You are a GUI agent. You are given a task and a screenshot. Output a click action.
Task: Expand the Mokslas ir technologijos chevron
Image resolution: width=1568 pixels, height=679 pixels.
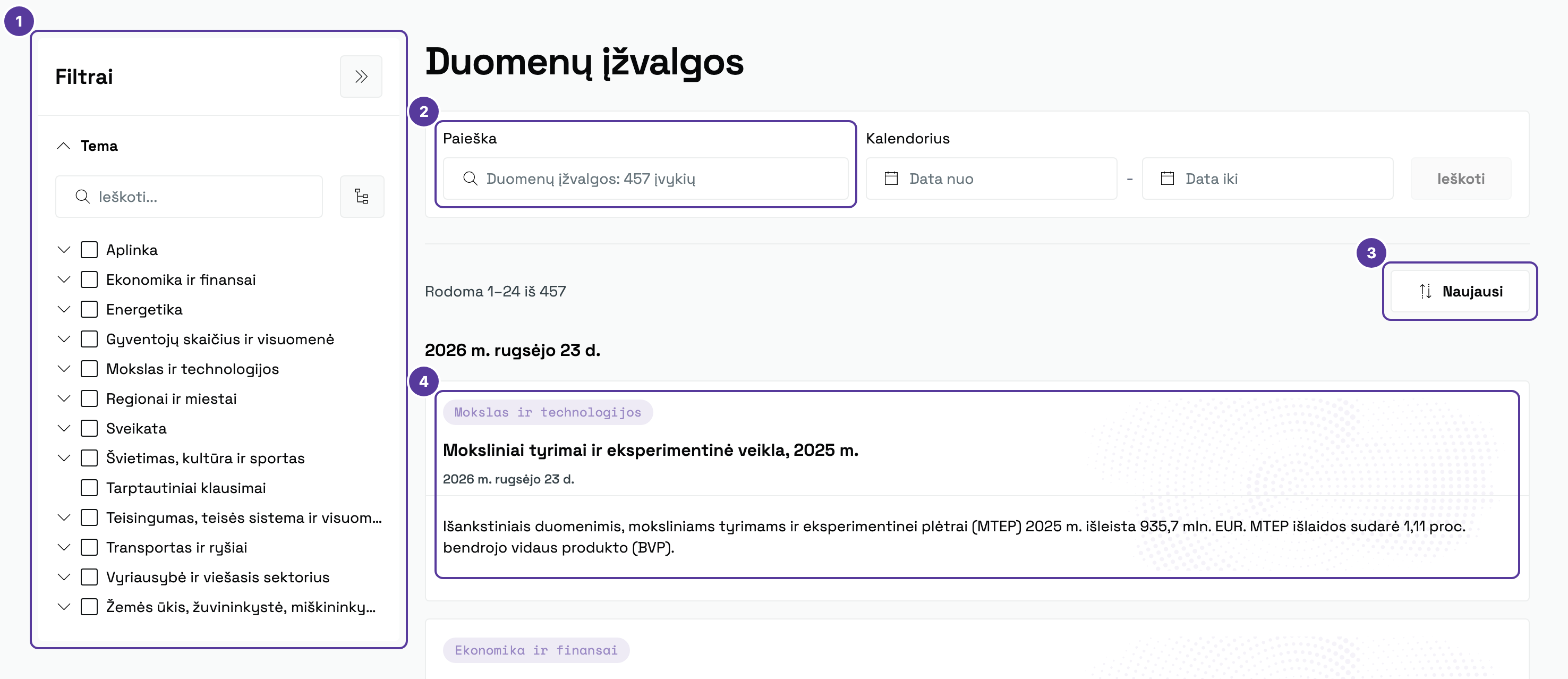(64, 369)
